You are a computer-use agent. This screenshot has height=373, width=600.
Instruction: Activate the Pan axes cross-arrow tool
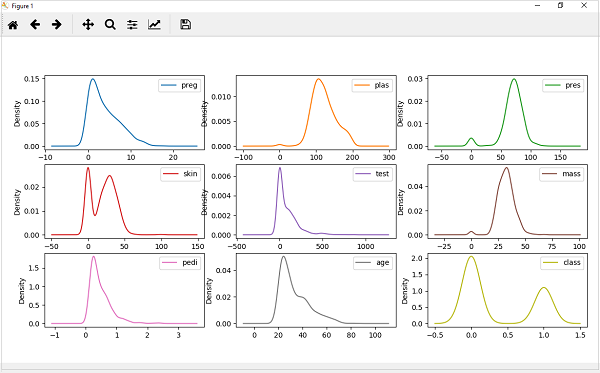[88, 25]
